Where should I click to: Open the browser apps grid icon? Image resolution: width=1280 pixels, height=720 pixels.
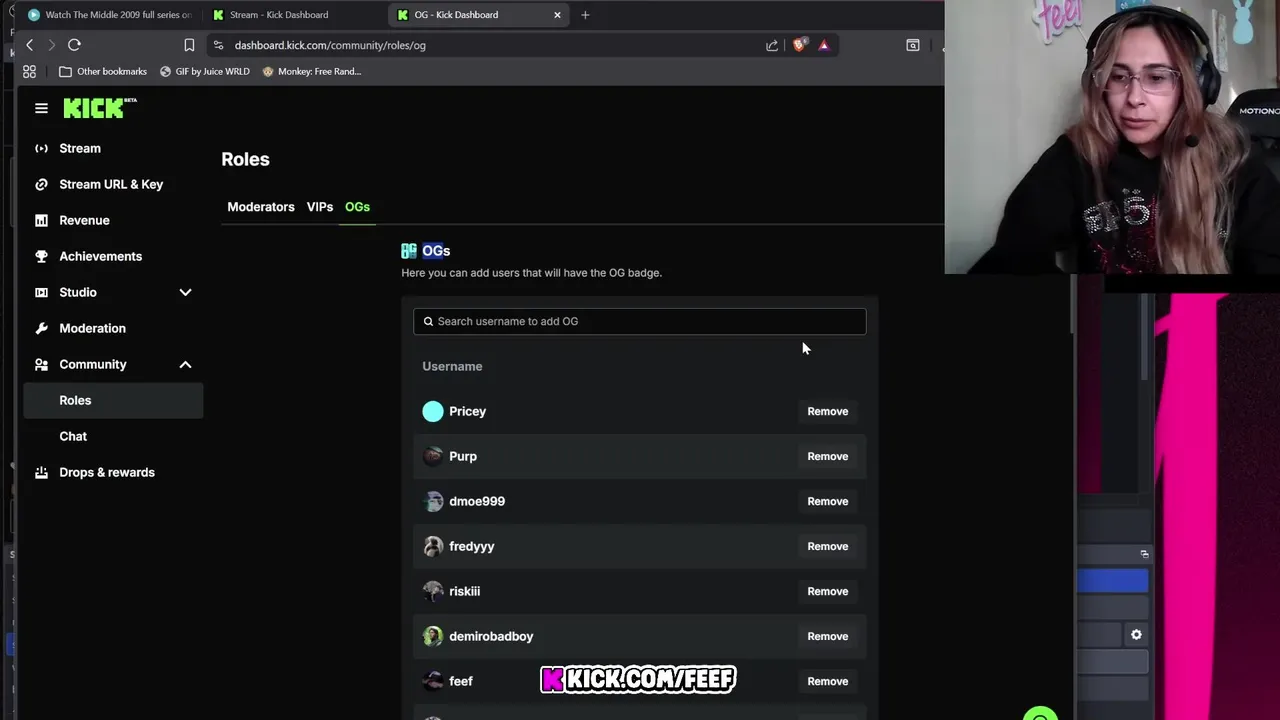(29, 71)
